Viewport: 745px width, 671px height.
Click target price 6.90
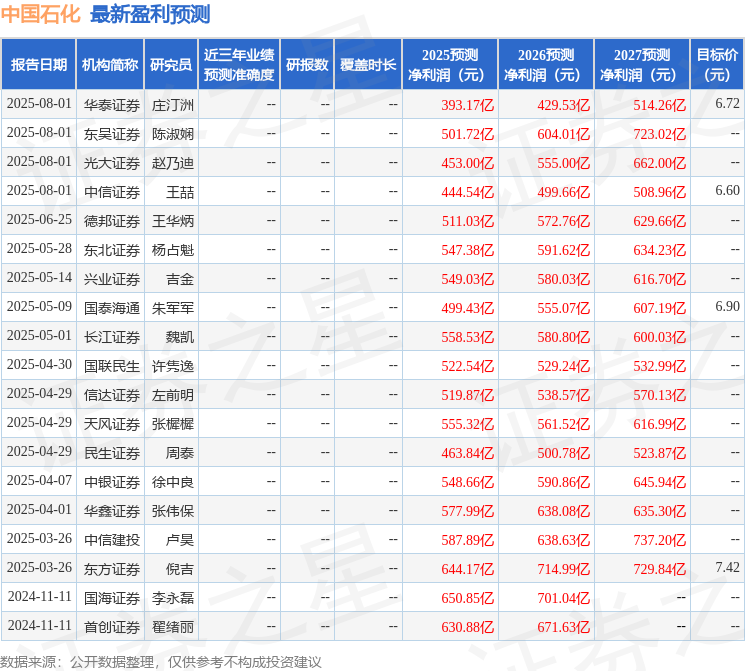point(727,306)
